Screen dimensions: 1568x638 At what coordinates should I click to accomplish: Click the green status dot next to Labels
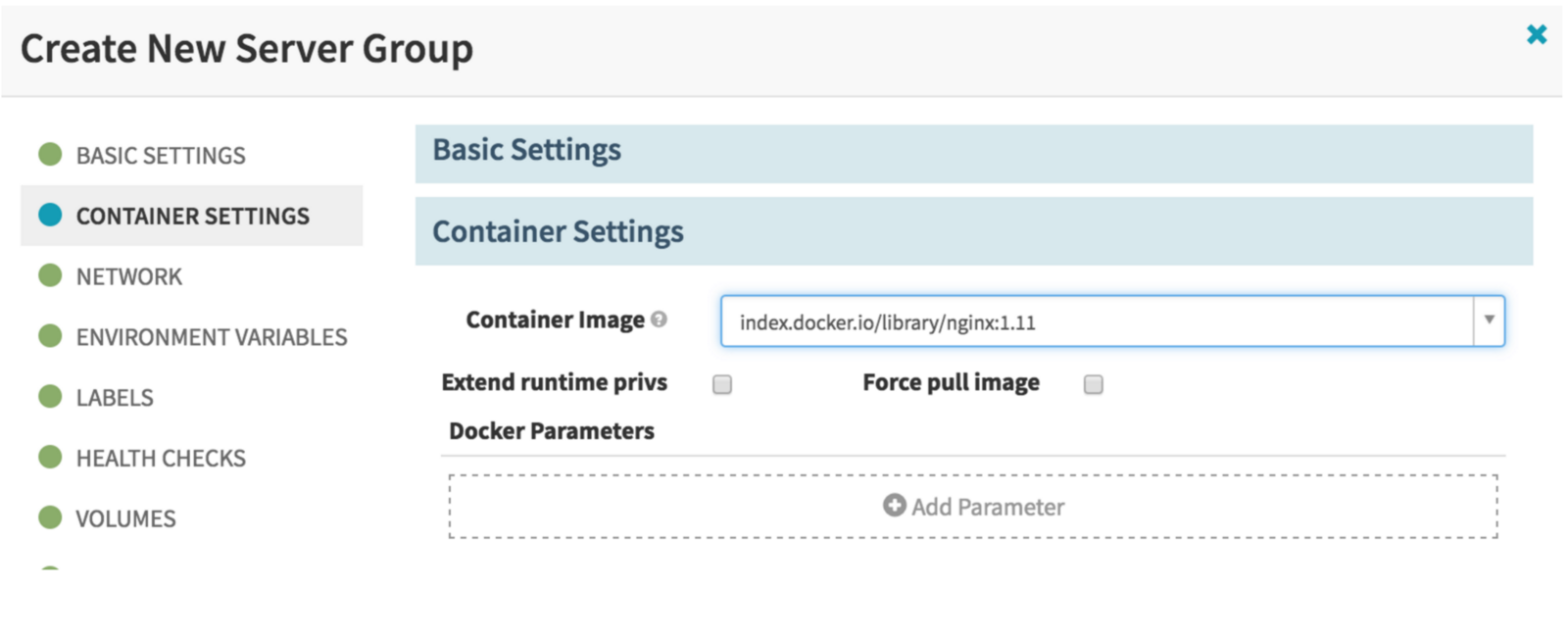(x=50, y=396)
